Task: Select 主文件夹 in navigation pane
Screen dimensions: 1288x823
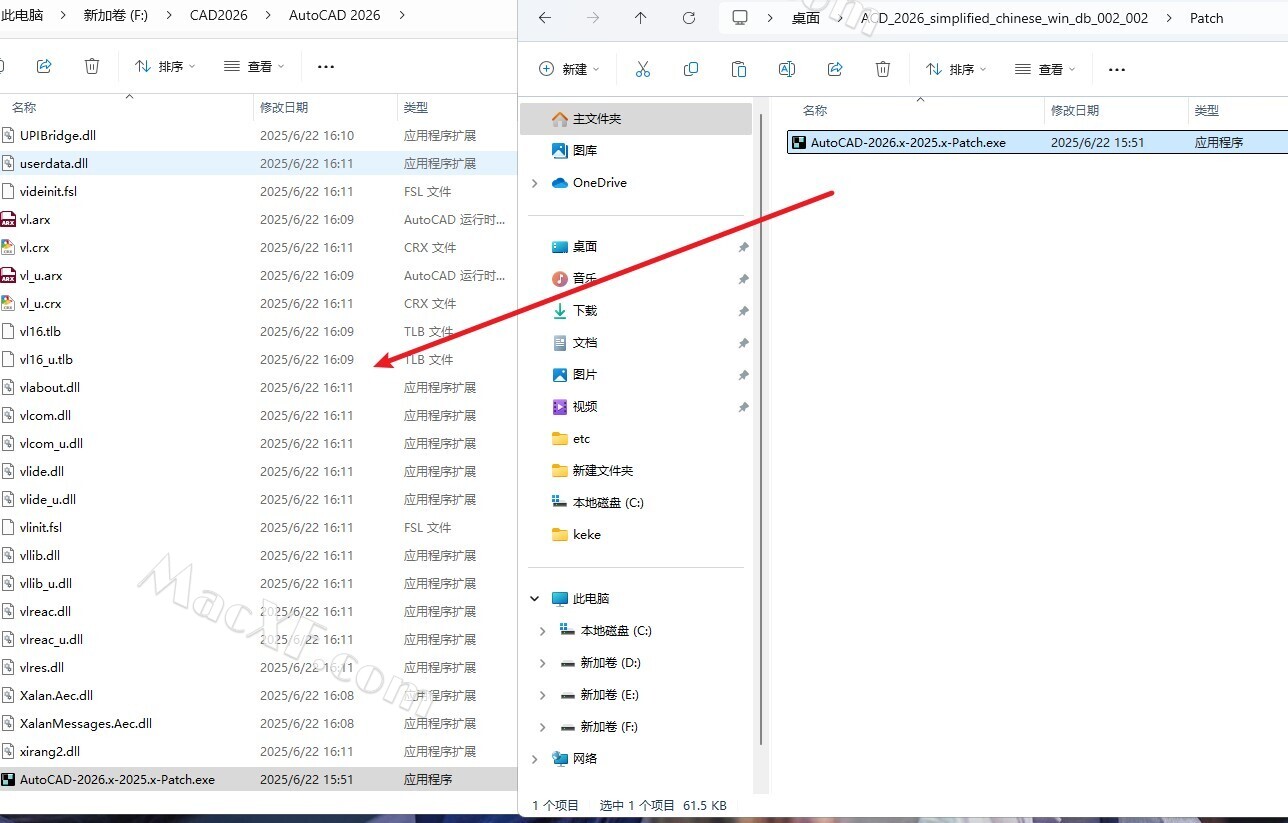Action: coord(636,119)
